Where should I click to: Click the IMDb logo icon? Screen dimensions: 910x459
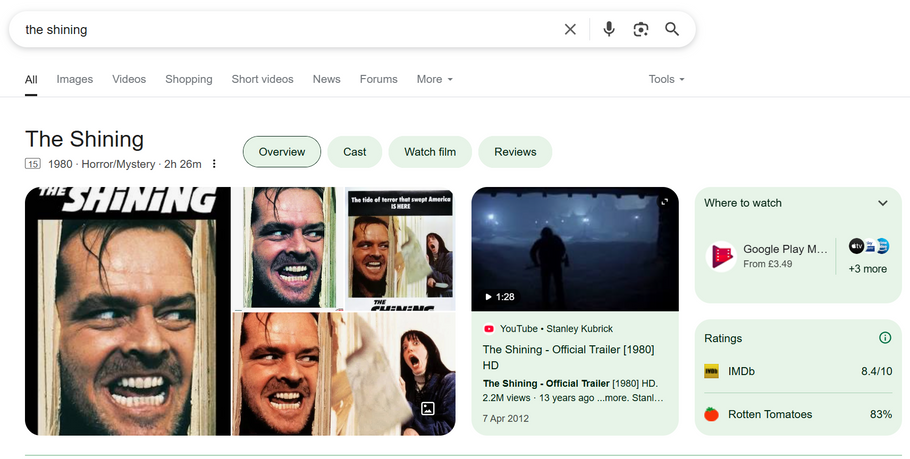point(711,371)
